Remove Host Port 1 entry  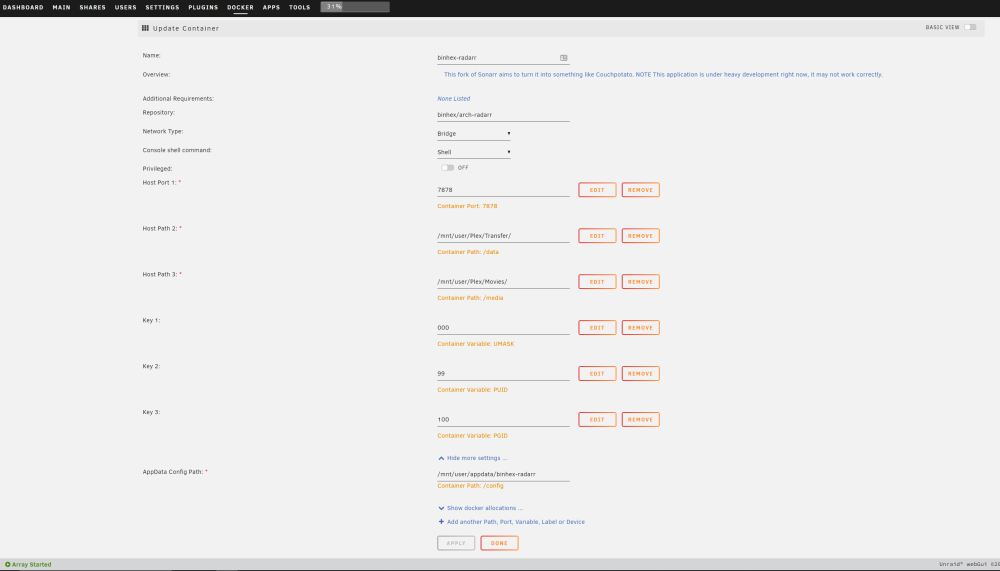(640, 190)
